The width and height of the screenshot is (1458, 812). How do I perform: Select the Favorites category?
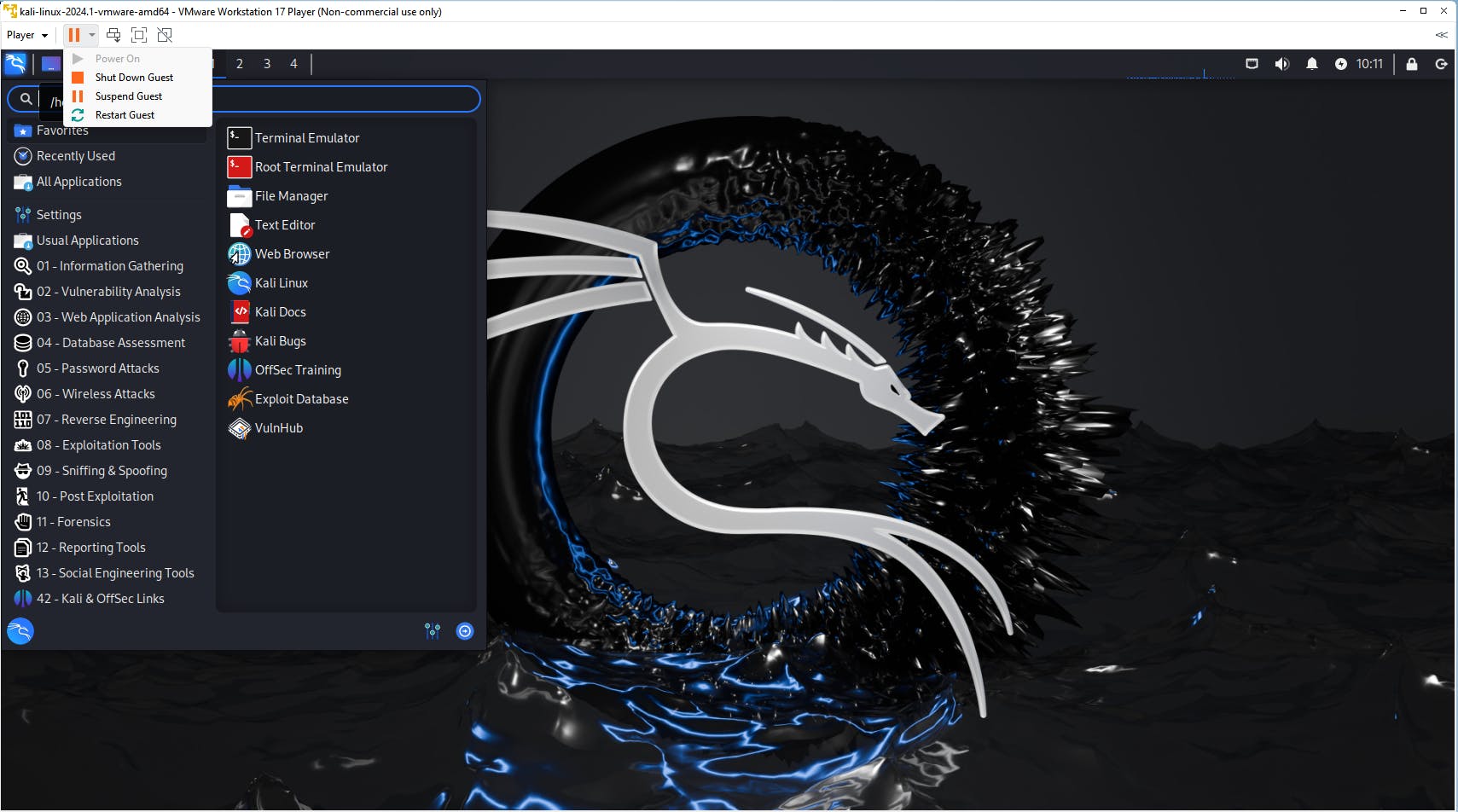coord(107,130)
